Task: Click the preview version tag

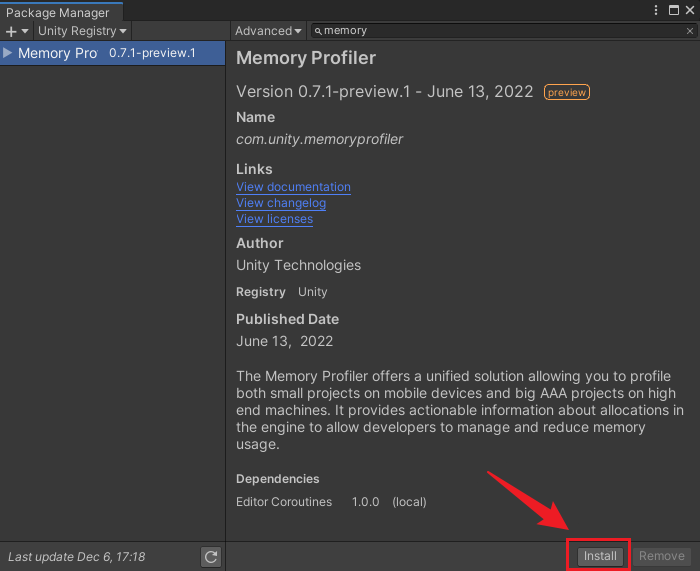Action: point(567,92)
